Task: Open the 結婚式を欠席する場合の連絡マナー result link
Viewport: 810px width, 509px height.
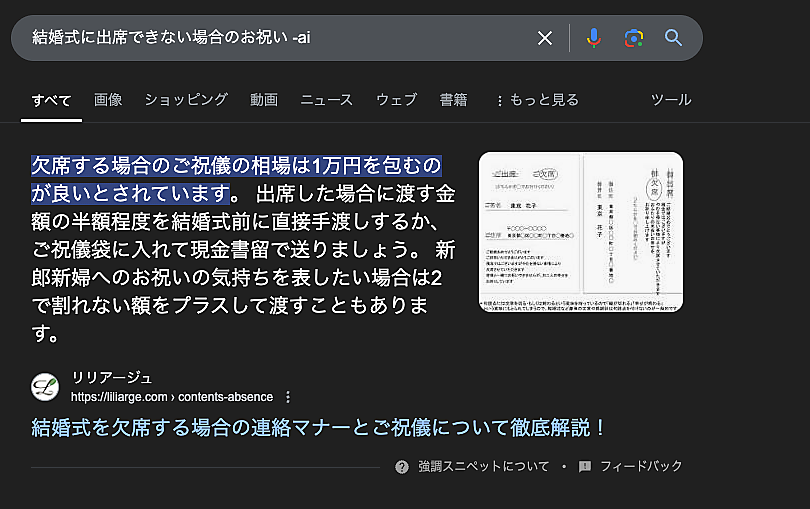Action: (x=318, y=428)
